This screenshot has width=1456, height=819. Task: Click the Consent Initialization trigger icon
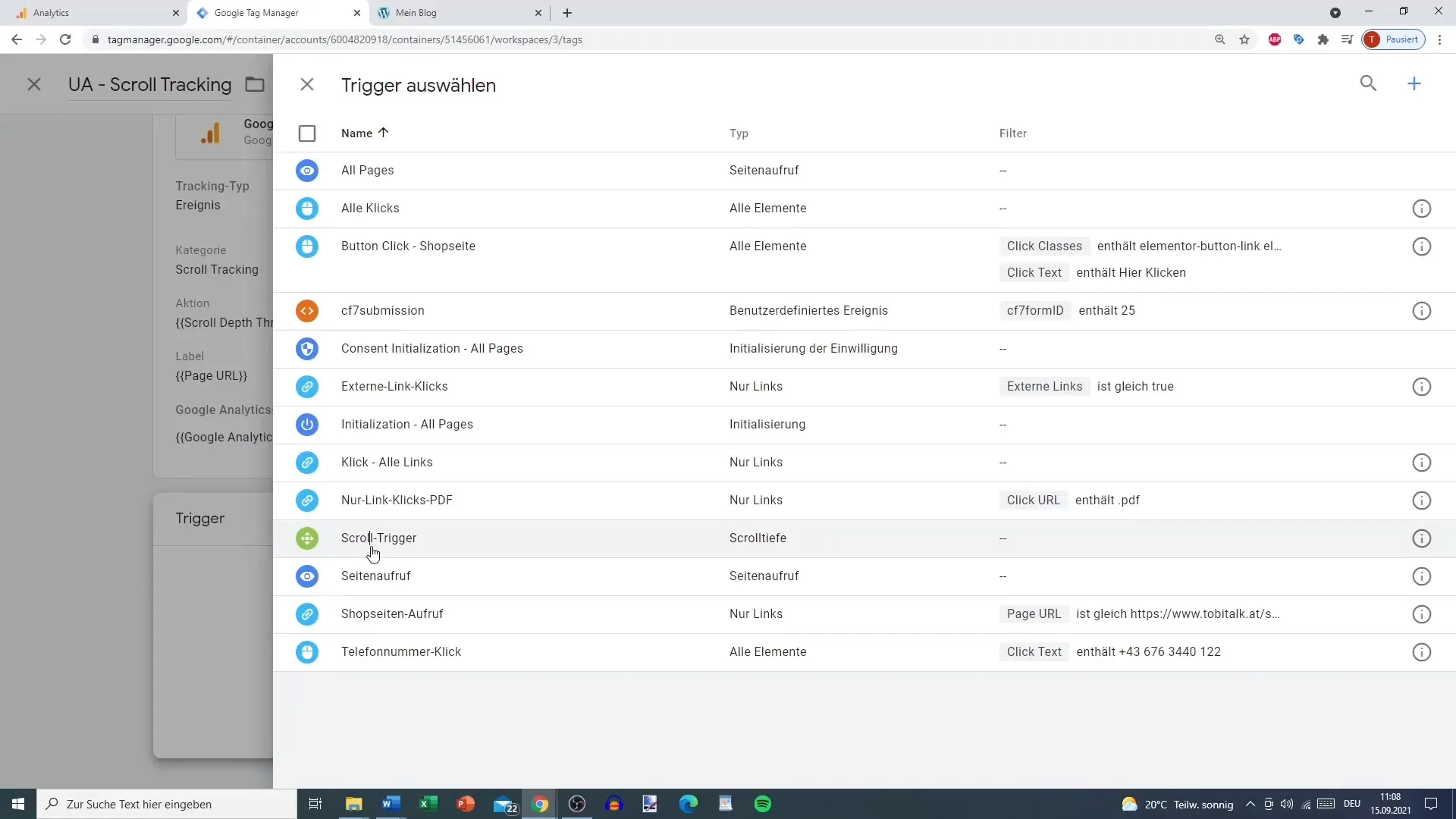[x=307, y=349]
